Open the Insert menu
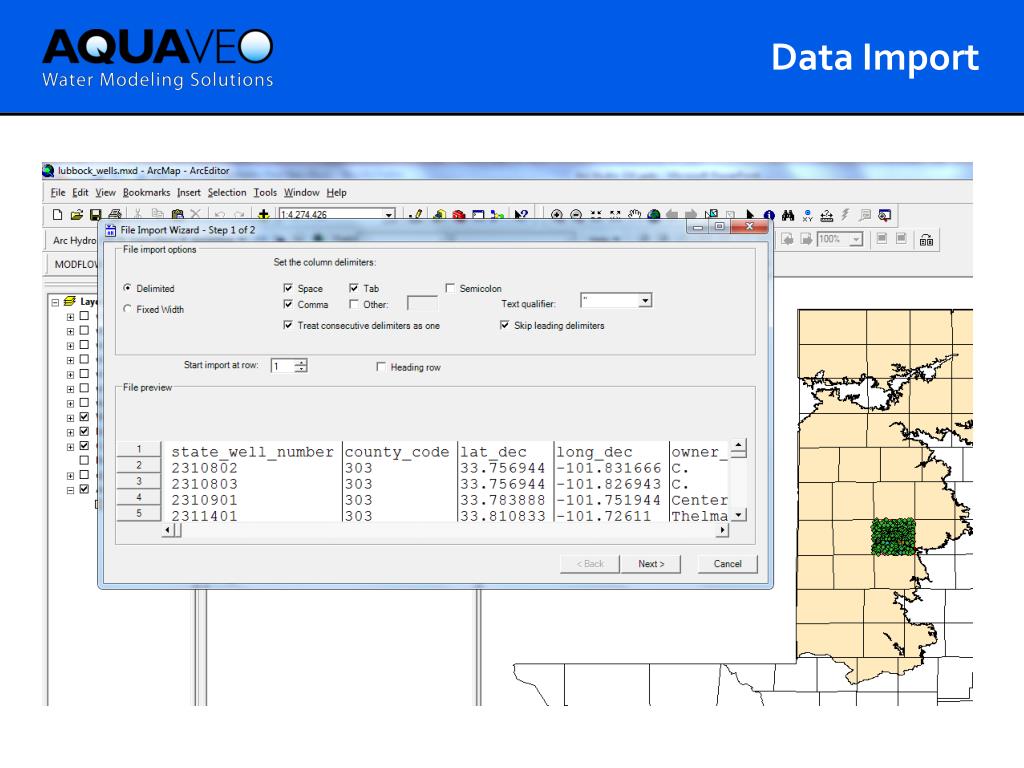This screenshot has width=1024, height=768. (x=189, y=193)
